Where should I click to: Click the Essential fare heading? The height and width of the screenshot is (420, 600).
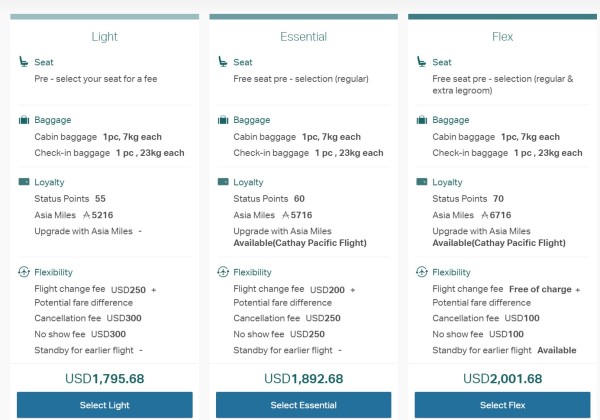tap(303, 37)
